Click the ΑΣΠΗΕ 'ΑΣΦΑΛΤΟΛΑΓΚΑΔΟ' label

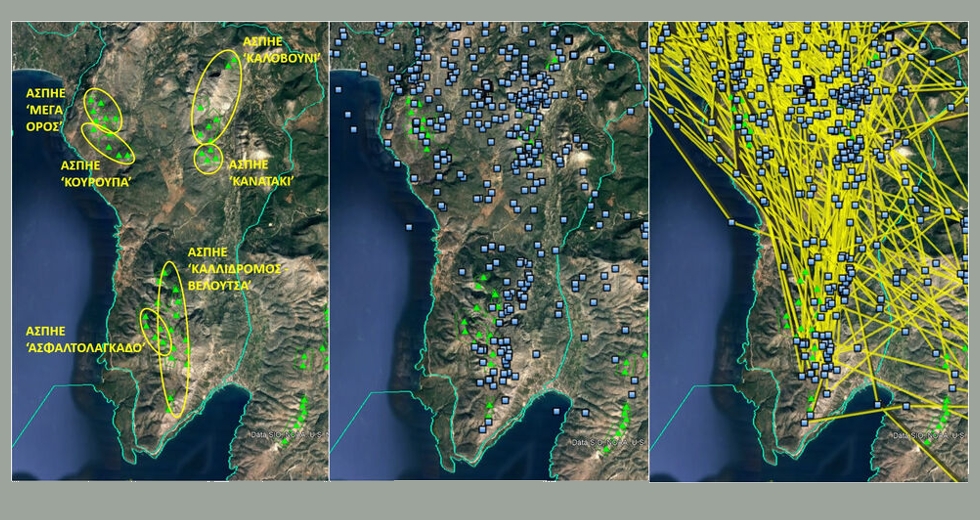point(86,340)
